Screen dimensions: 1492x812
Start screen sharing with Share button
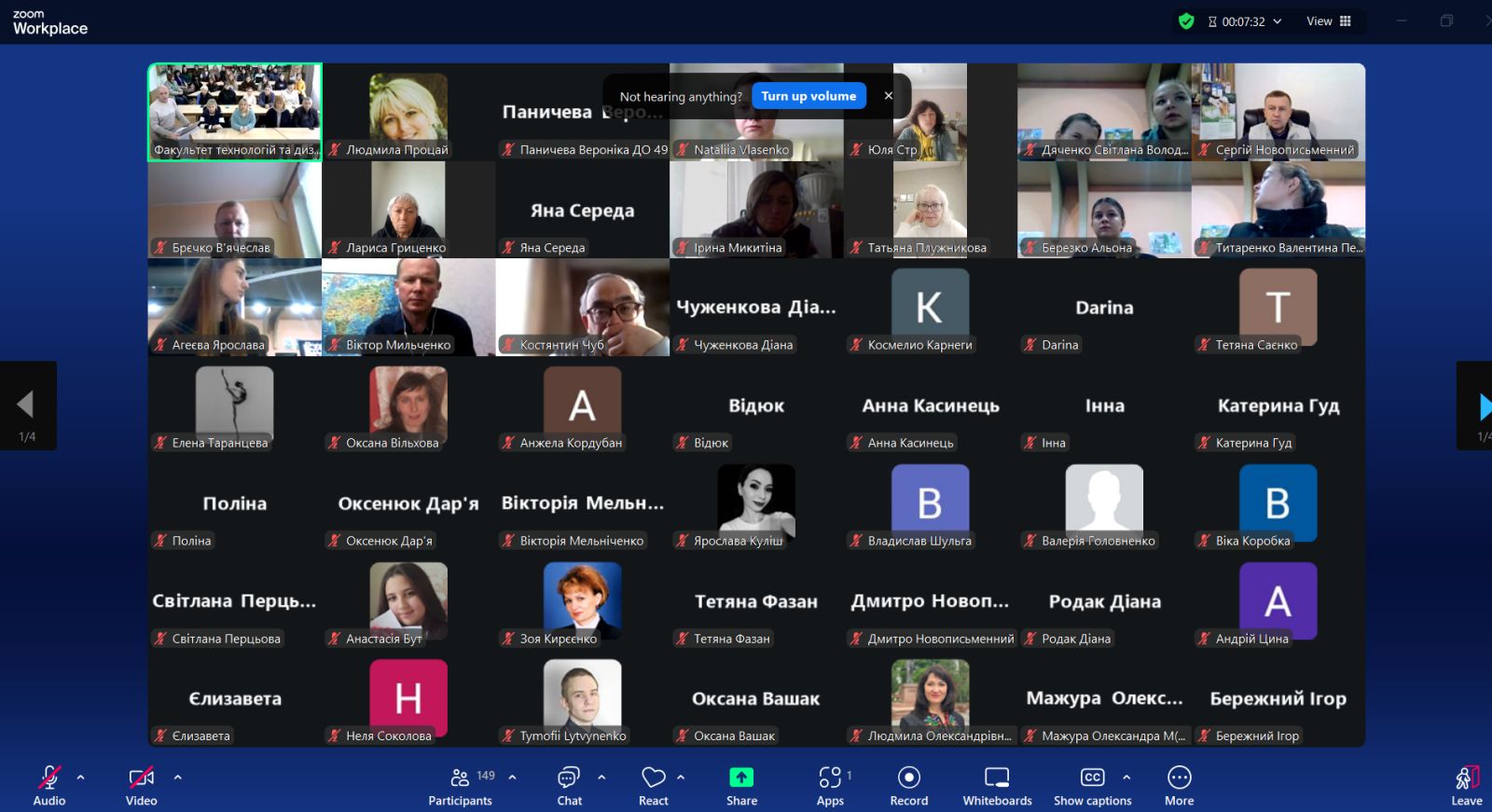tap(741, 786)
